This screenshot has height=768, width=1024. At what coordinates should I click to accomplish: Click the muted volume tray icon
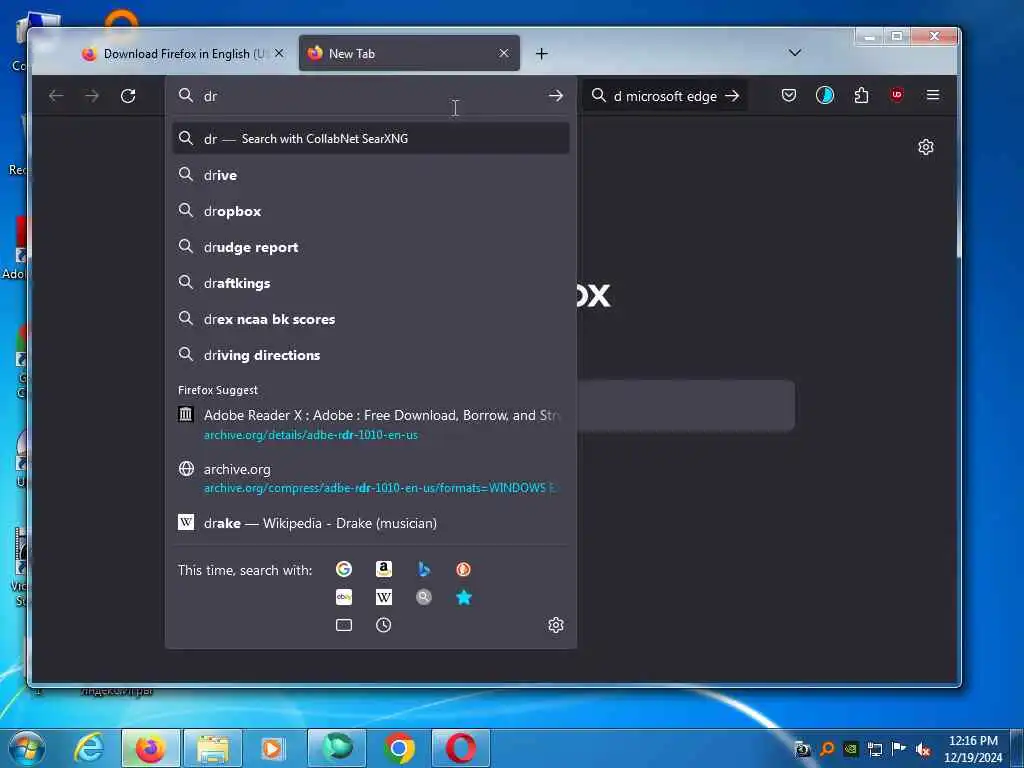tap(923, 749)
